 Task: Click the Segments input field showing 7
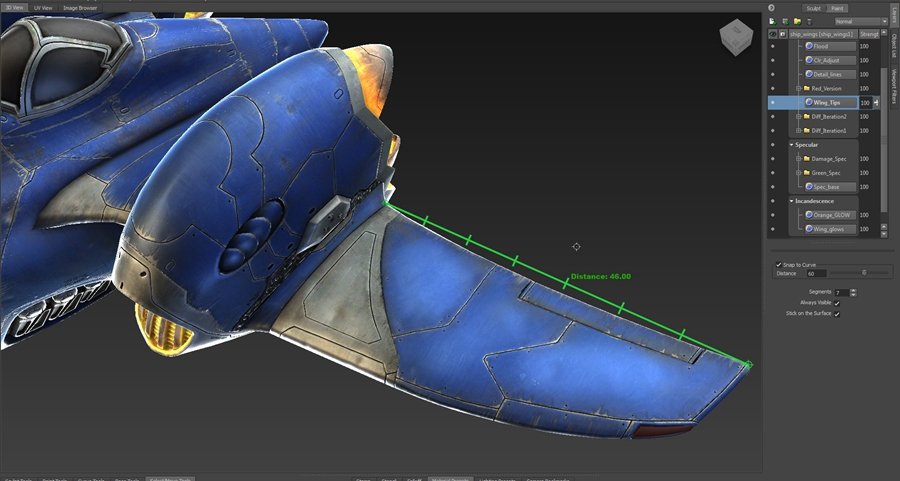[x=841, y=292]
